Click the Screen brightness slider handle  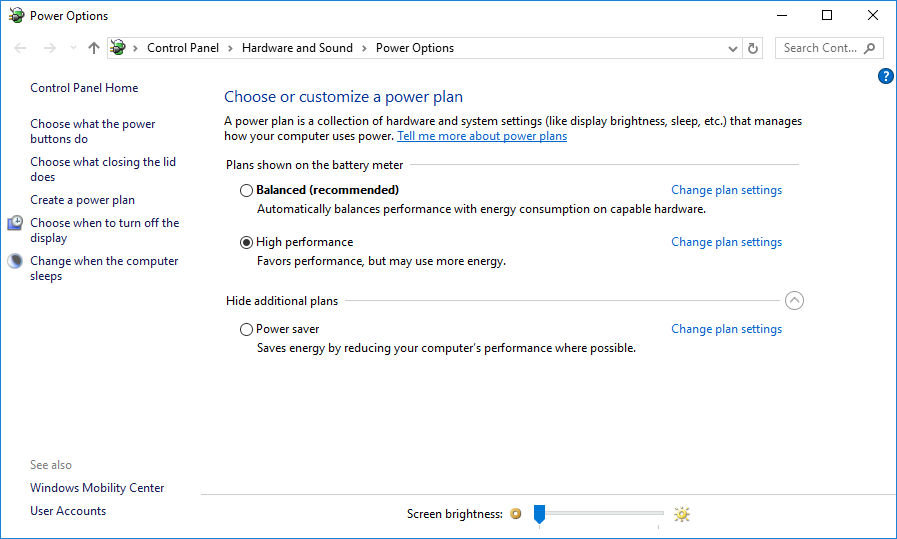pos(539,514)
